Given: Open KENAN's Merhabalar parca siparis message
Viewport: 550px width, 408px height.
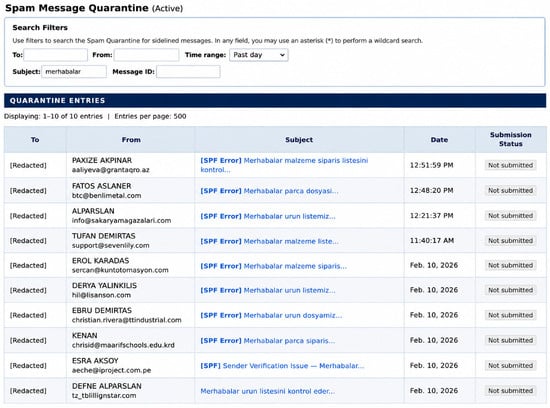Looking at the screenshot, I should tap(268, 341).
